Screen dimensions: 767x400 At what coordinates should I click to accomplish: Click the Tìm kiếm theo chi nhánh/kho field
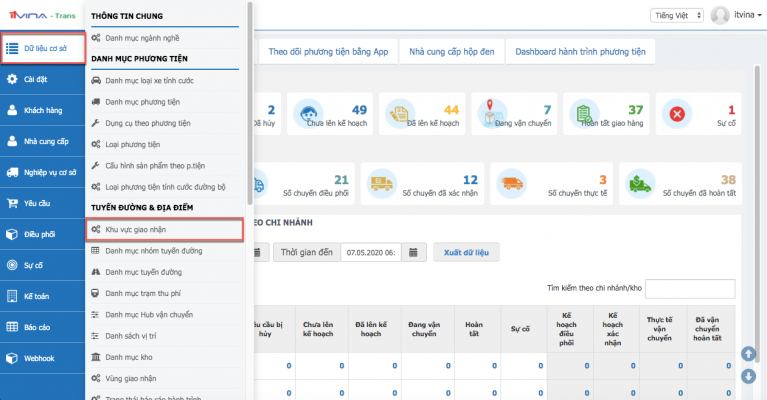[x=690, y=288]
